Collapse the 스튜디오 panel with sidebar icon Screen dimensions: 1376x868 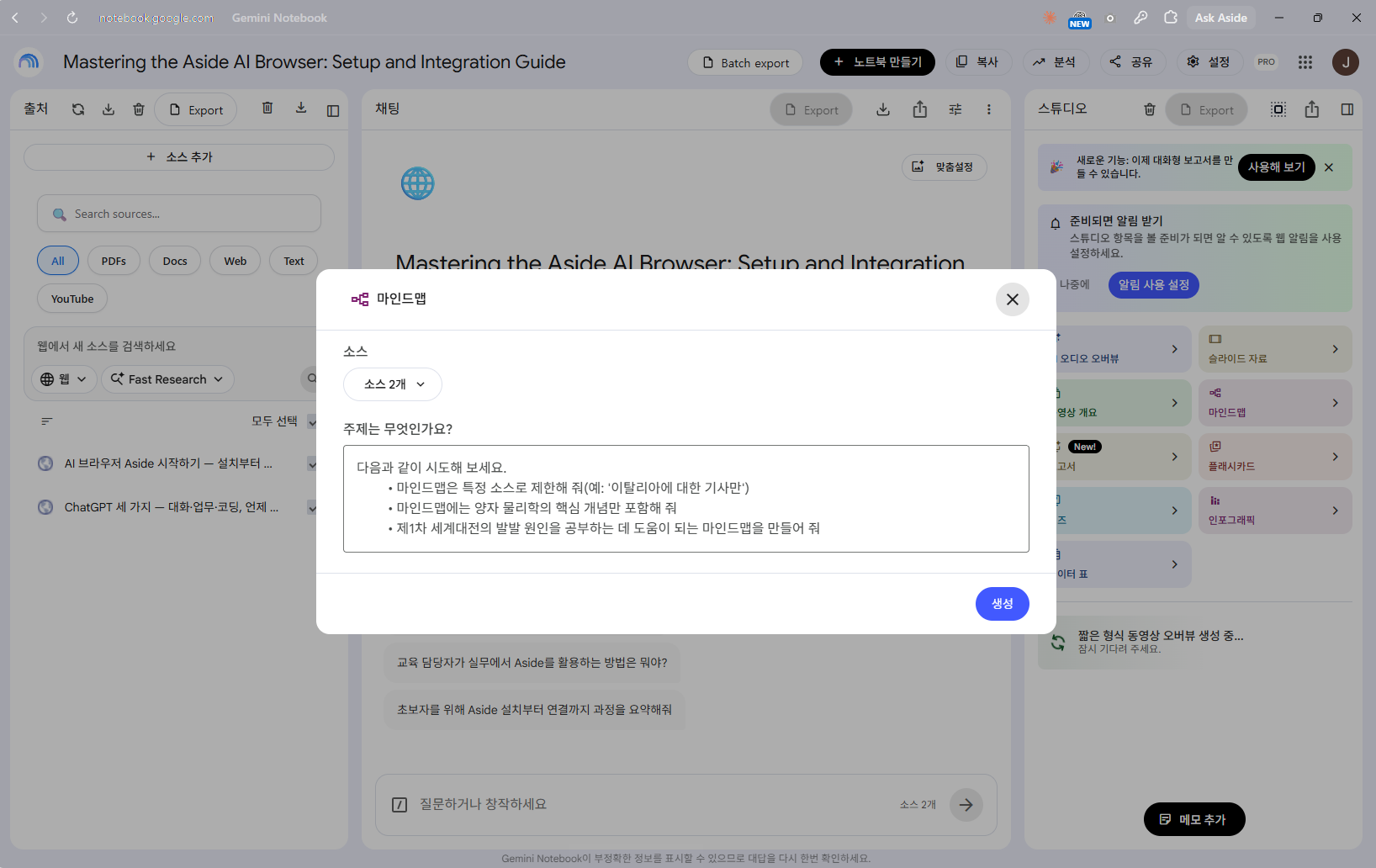pyautogui.click(x=1347, y=109)
